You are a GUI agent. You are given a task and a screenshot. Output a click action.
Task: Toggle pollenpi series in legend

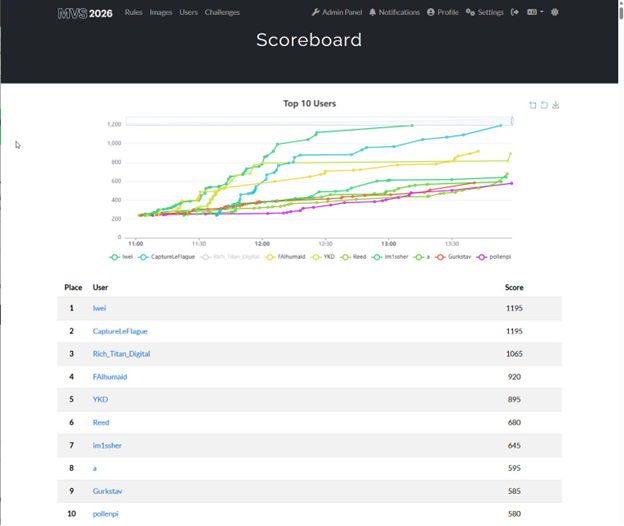click(493, 257)
